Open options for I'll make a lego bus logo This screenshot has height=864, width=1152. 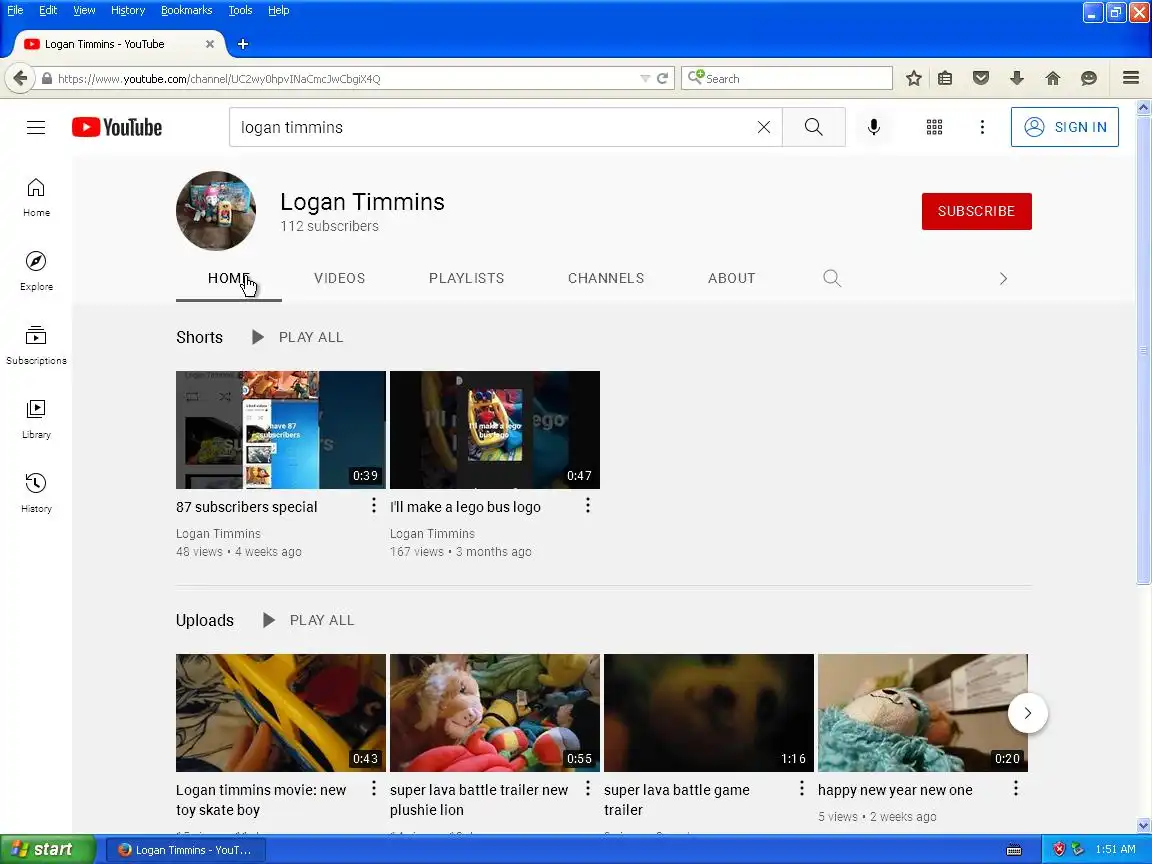tap(588, 505)
